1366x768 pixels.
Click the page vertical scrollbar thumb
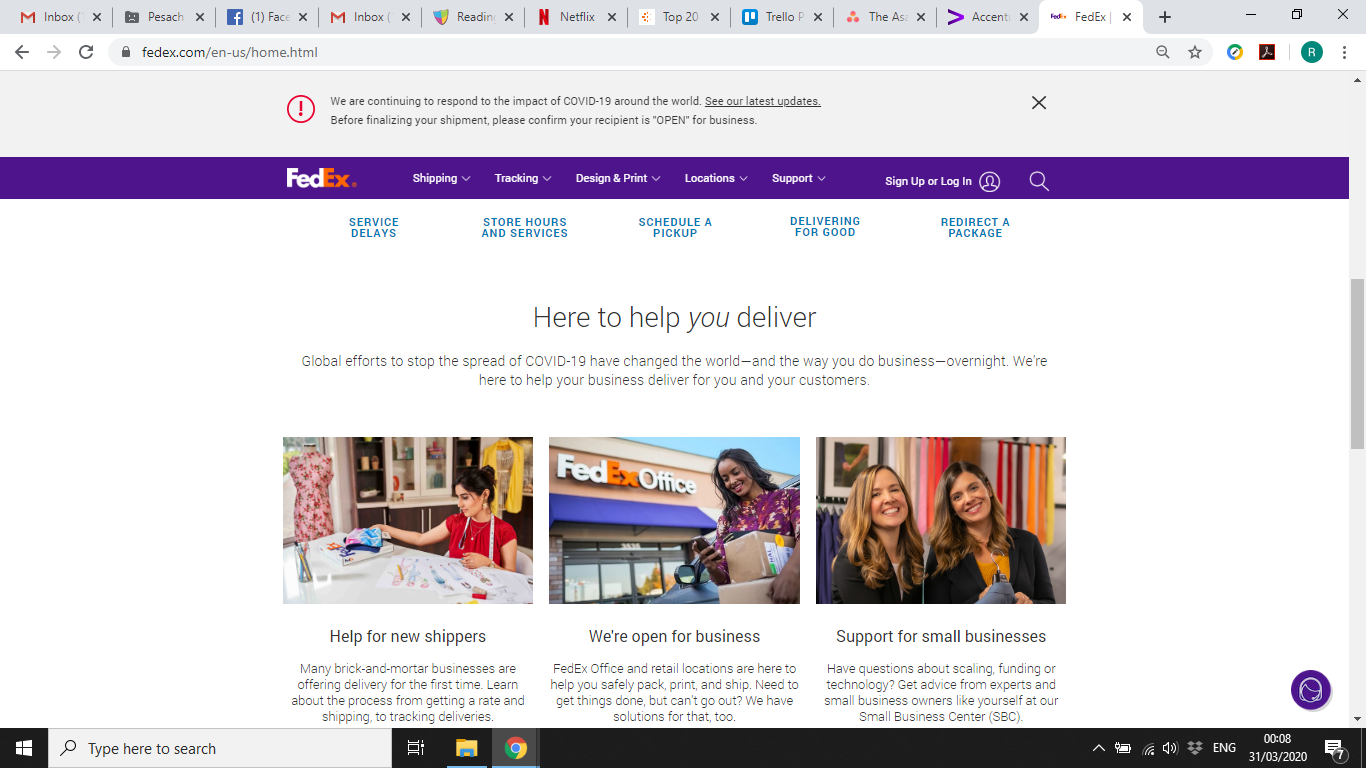pyautogui.click(x=1358, y=364)
